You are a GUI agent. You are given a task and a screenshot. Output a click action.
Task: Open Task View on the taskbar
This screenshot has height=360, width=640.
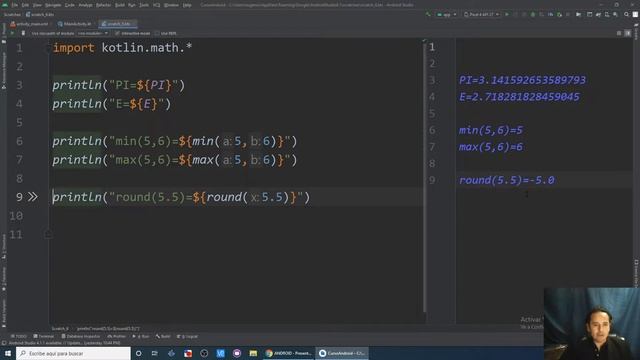tap(155, 353)
